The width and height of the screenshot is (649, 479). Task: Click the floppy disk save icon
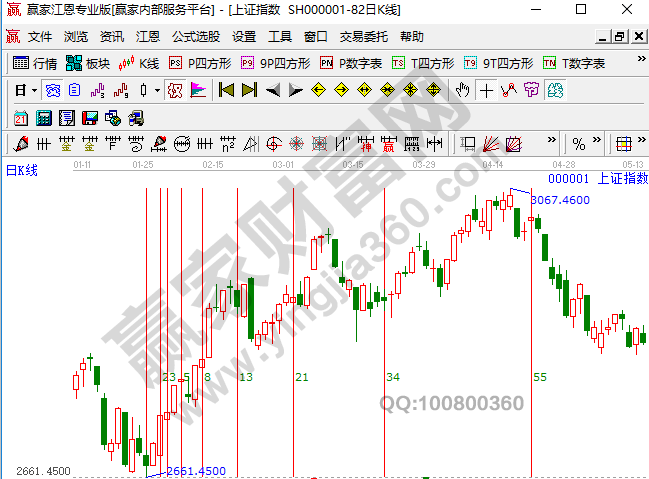(90, 118)
